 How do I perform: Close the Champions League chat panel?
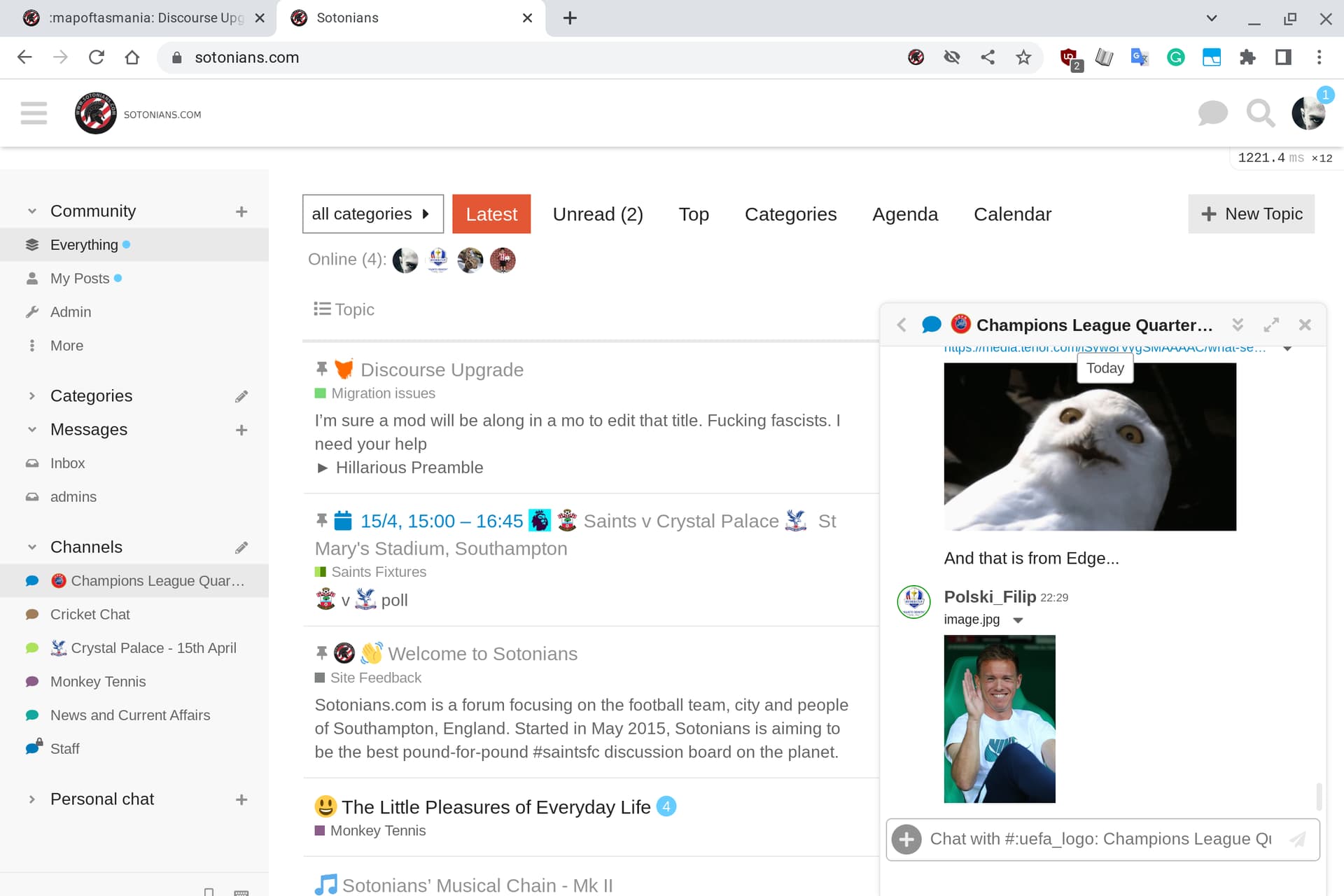(1305, 325)
